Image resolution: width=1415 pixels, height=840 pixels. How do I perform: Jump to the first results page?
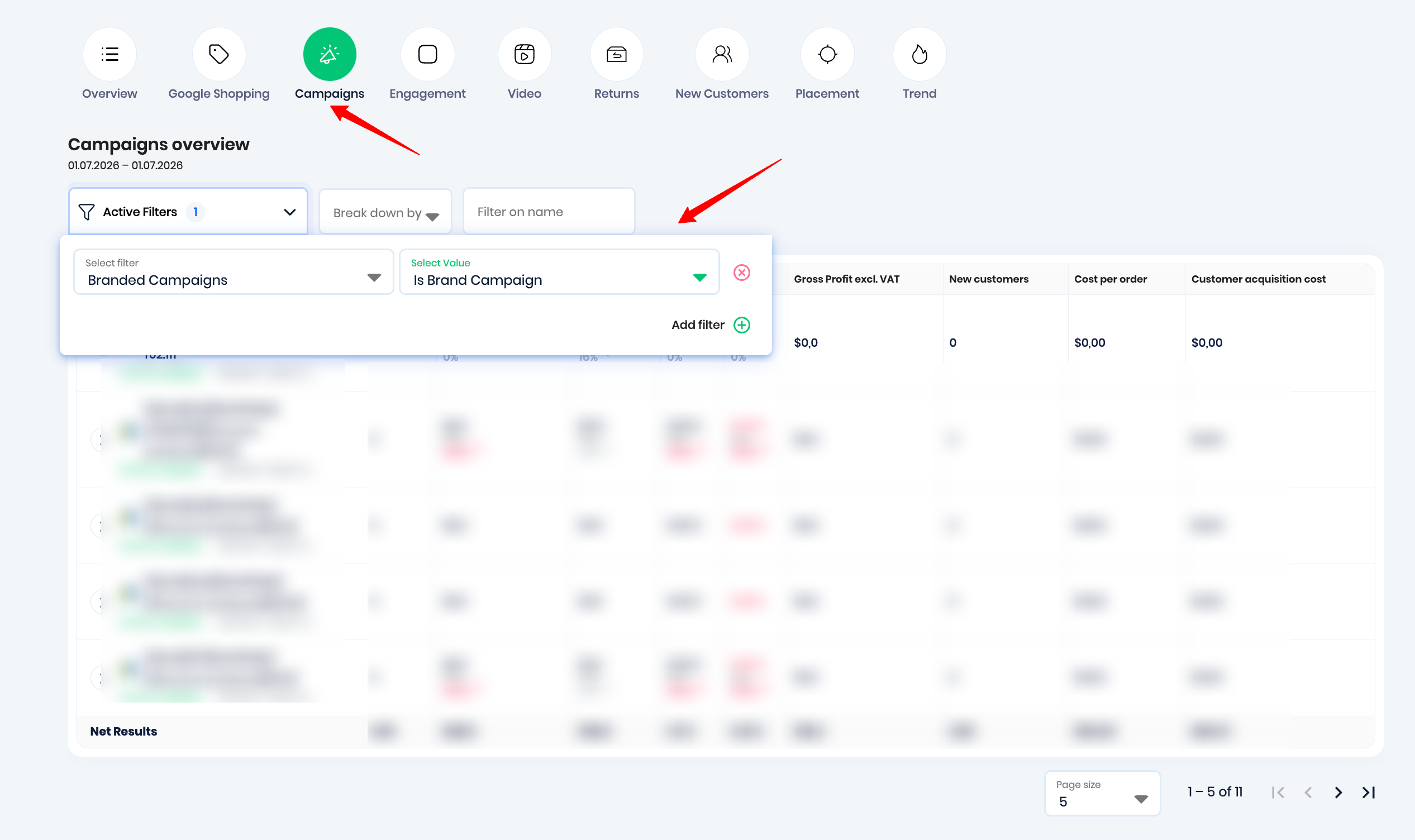click(x=1278, y=793)
